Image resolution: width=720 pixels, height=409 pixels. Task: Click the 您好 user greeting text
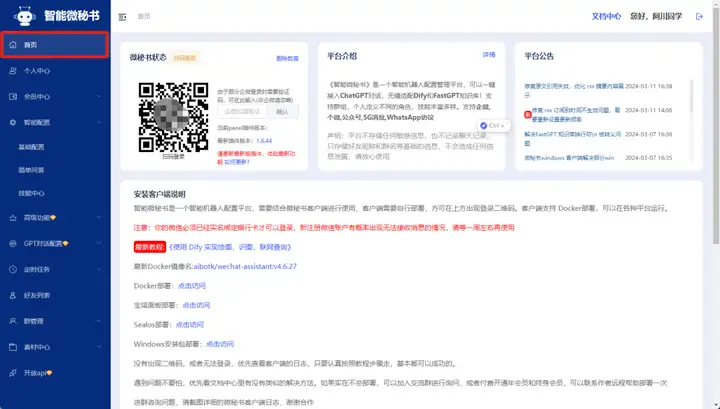(x=656, y=17)
